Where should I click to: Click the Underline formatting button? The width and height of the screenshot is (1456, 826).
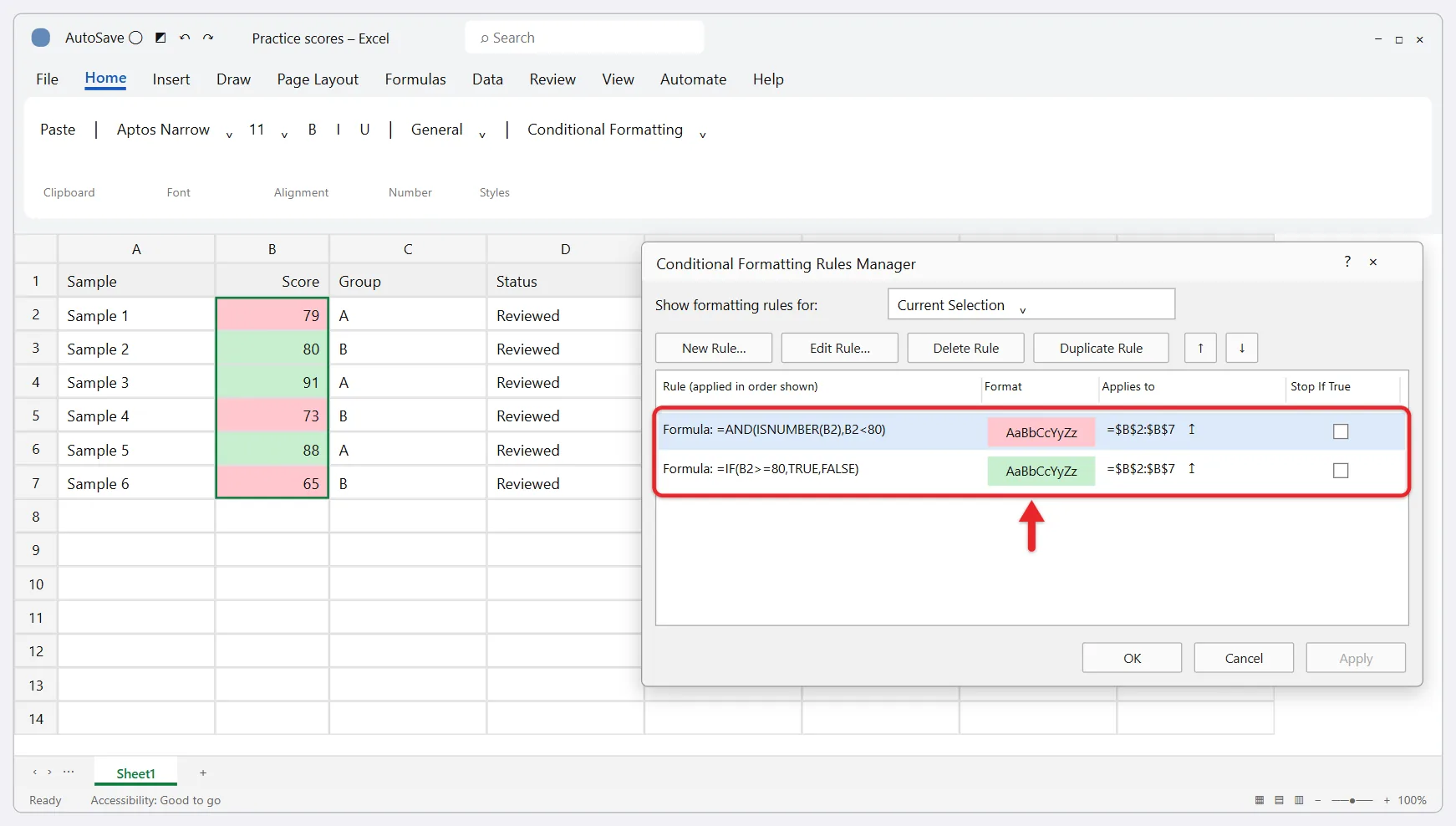click(x=364, y=130)
